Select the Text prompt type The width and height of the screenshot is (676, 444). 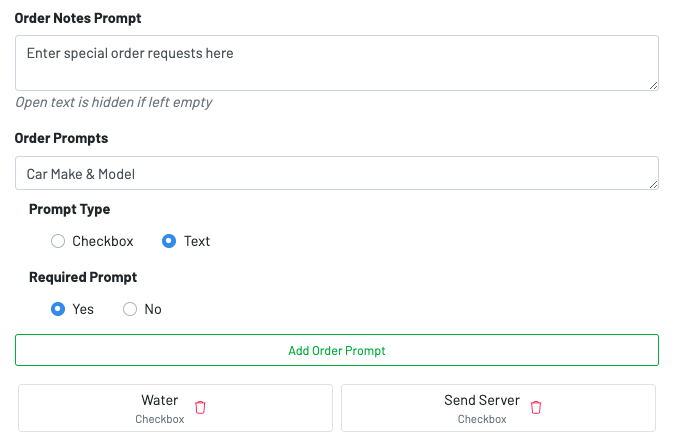[x=169, y=241]
